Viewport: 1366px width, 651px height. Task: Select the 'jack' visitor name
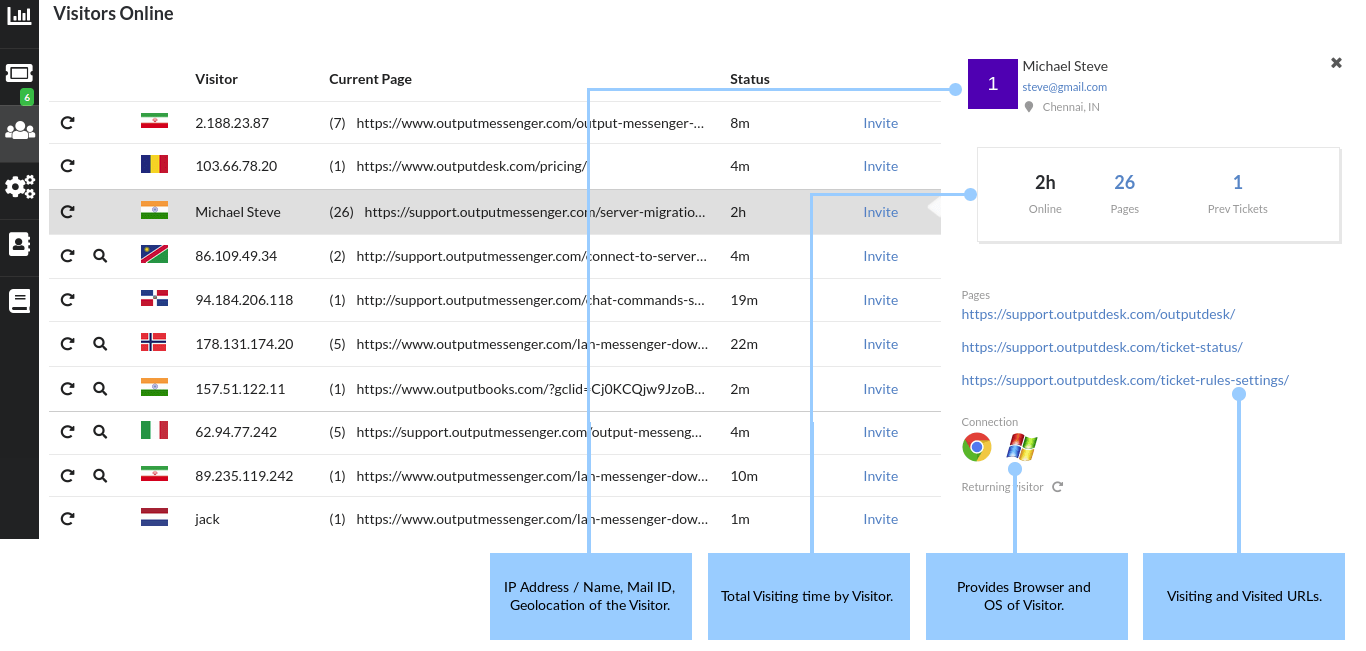point(207,519)
